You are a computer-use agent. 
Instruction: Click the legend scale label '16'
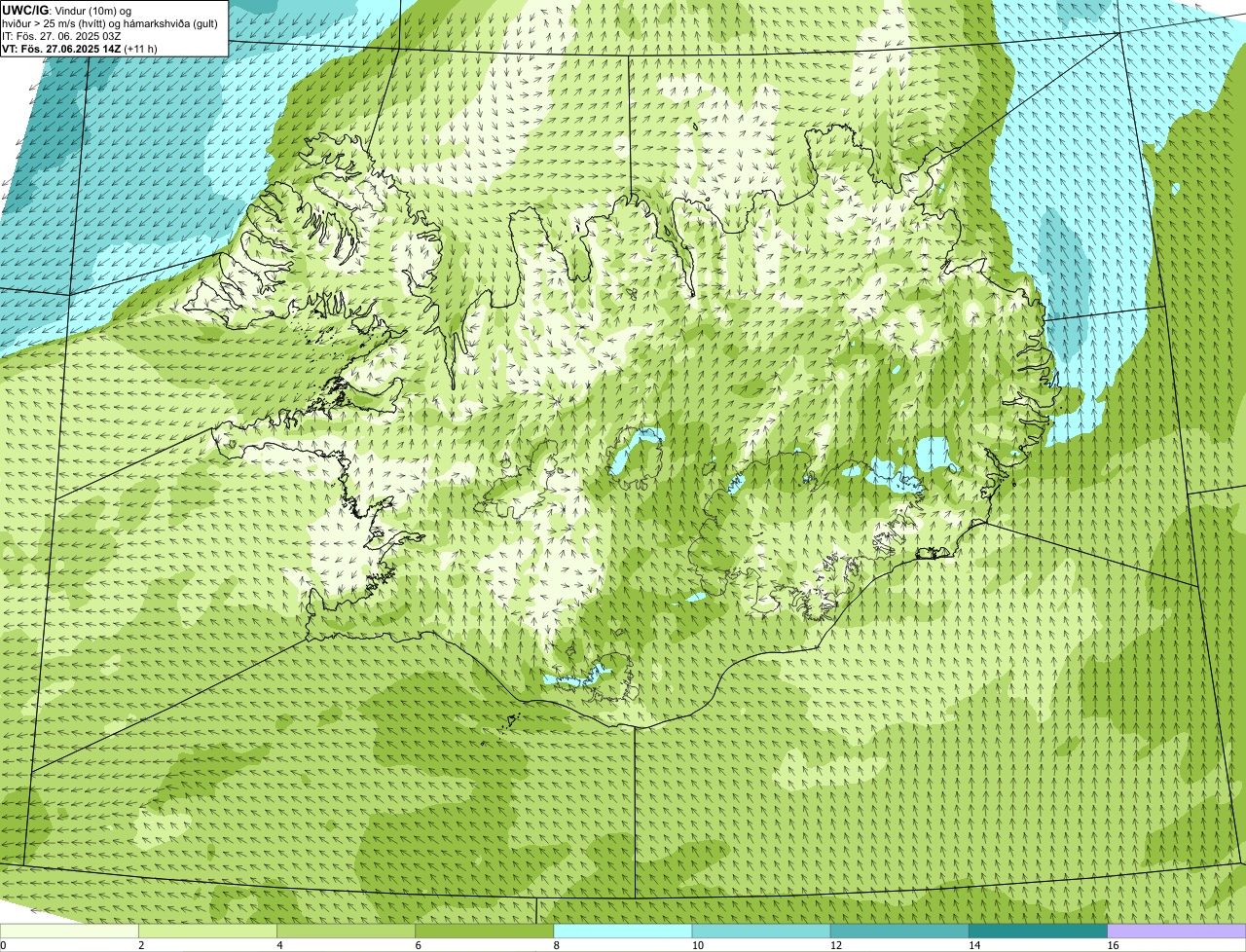coord(1112,945)
